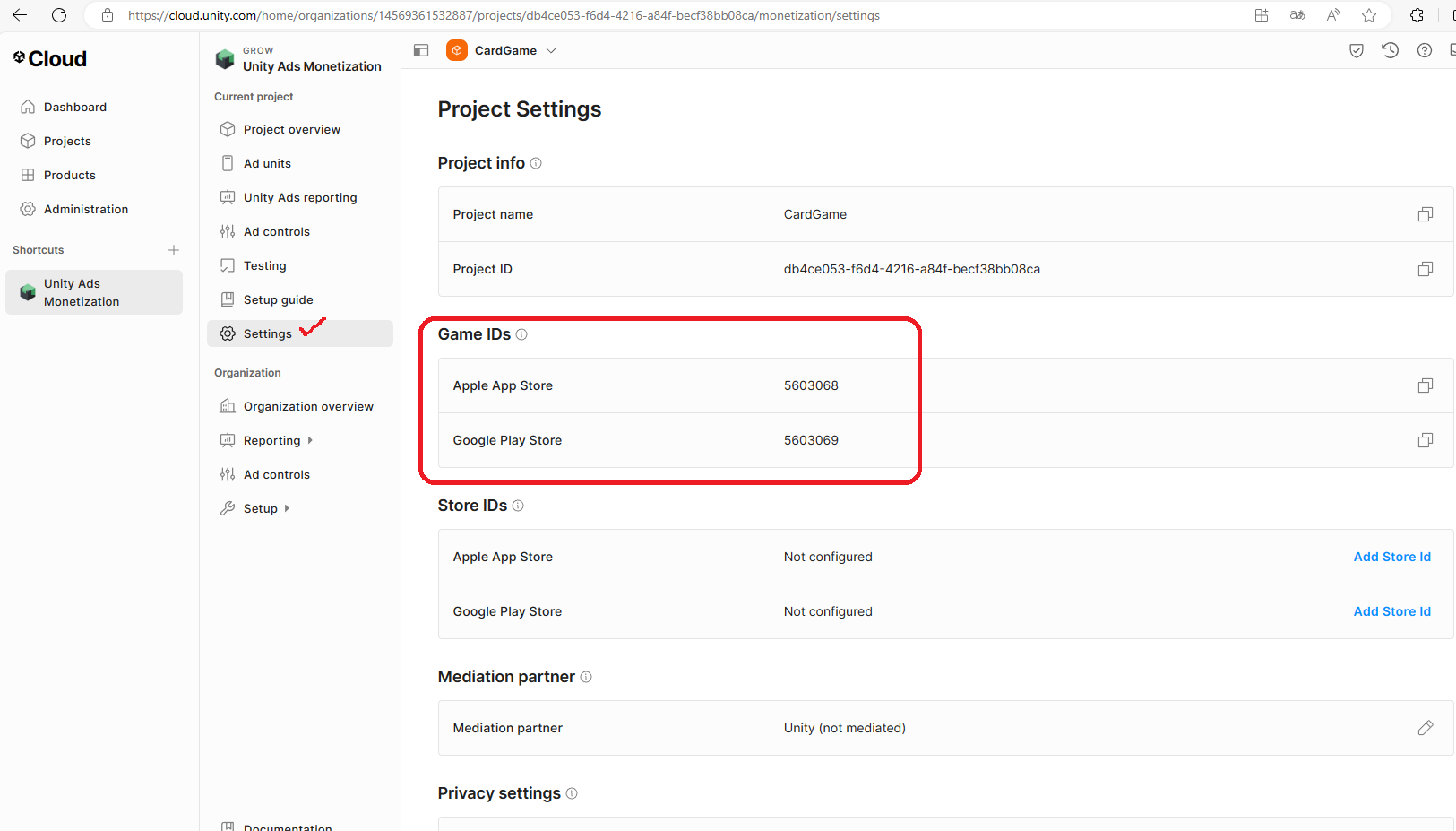
Task: Open Unity Ads reporting page
Action: click(x=299, y=197)
